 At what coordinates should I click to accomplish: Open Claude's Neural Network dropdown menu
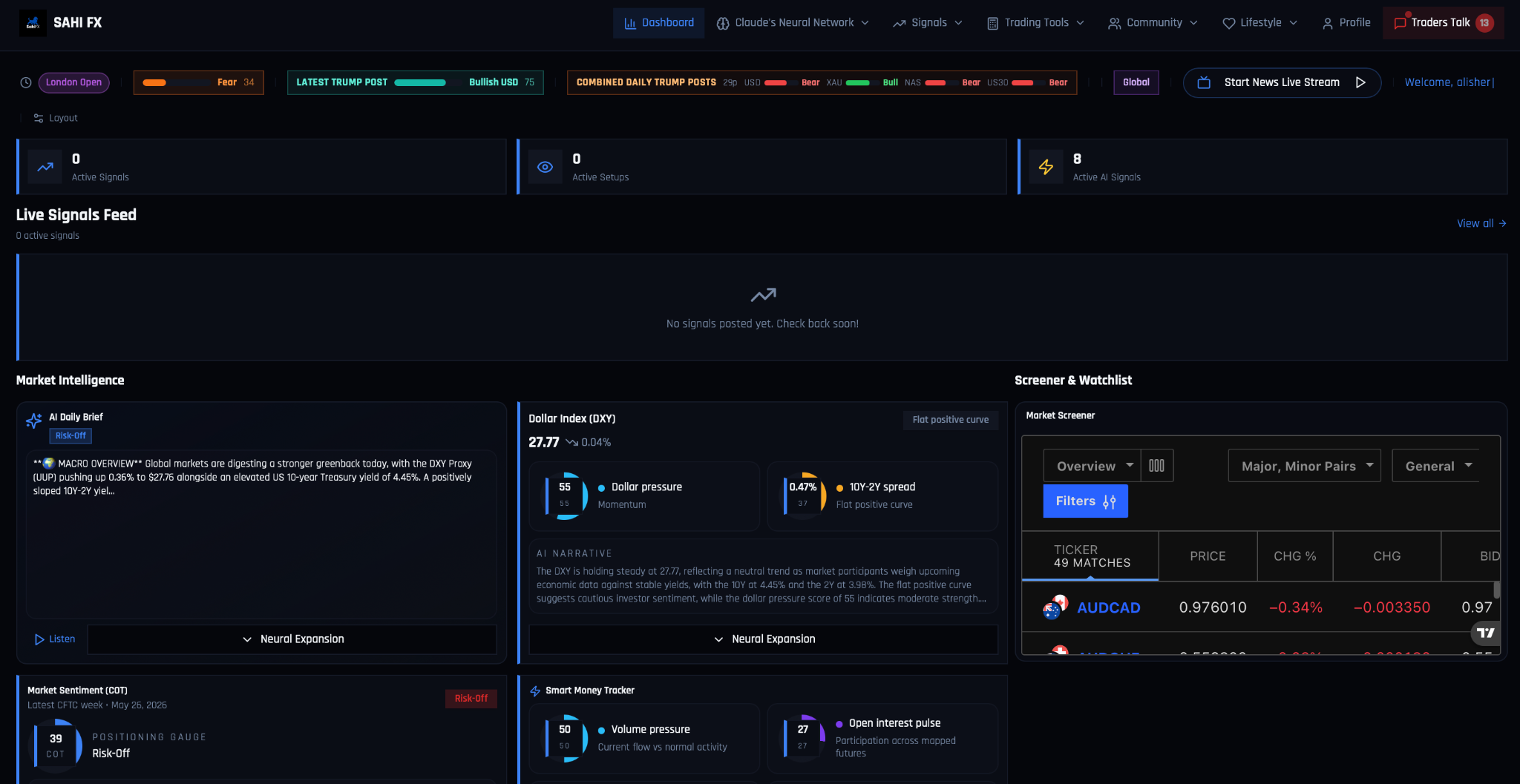click(x=792, y=23)
